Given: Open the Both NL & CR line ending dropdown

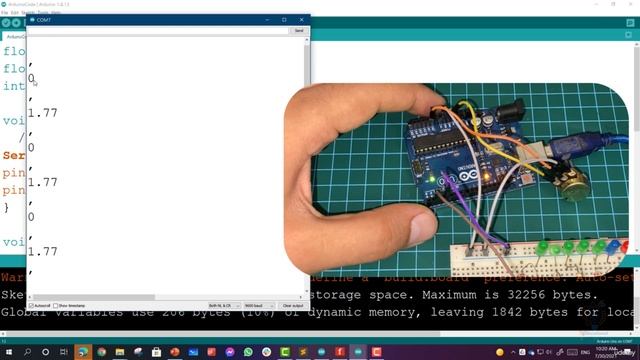Looking at the screenshot, I should [x=224, y=306].
